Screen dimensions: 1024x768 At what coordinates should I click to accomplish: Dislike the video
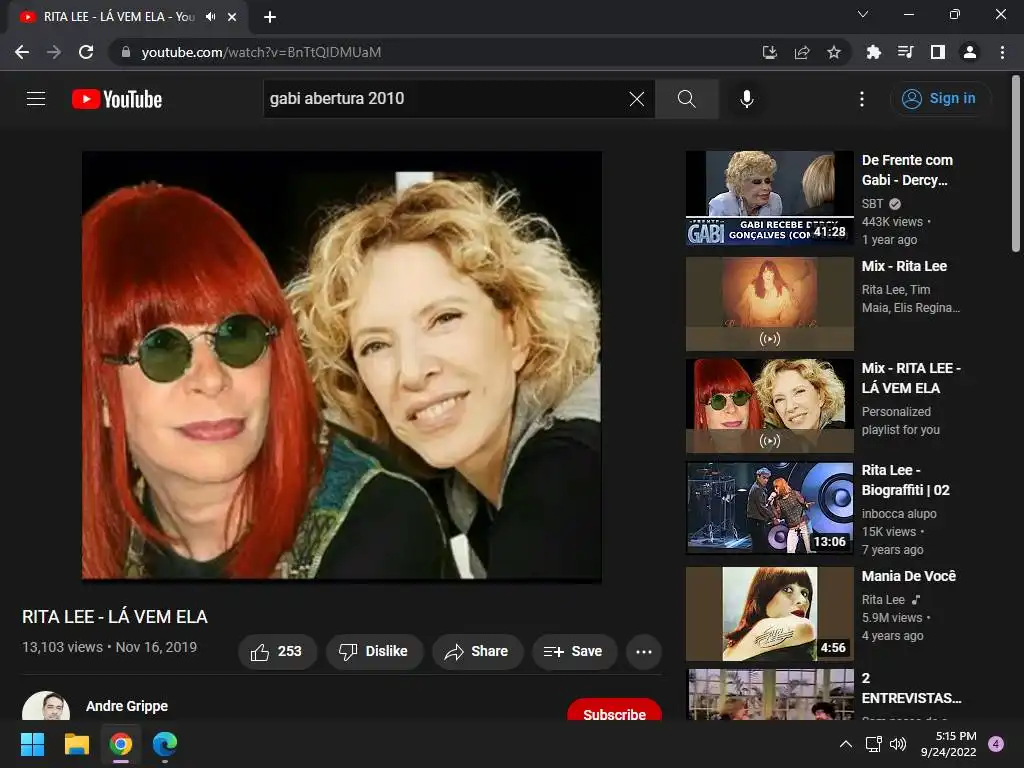[374, 651]
